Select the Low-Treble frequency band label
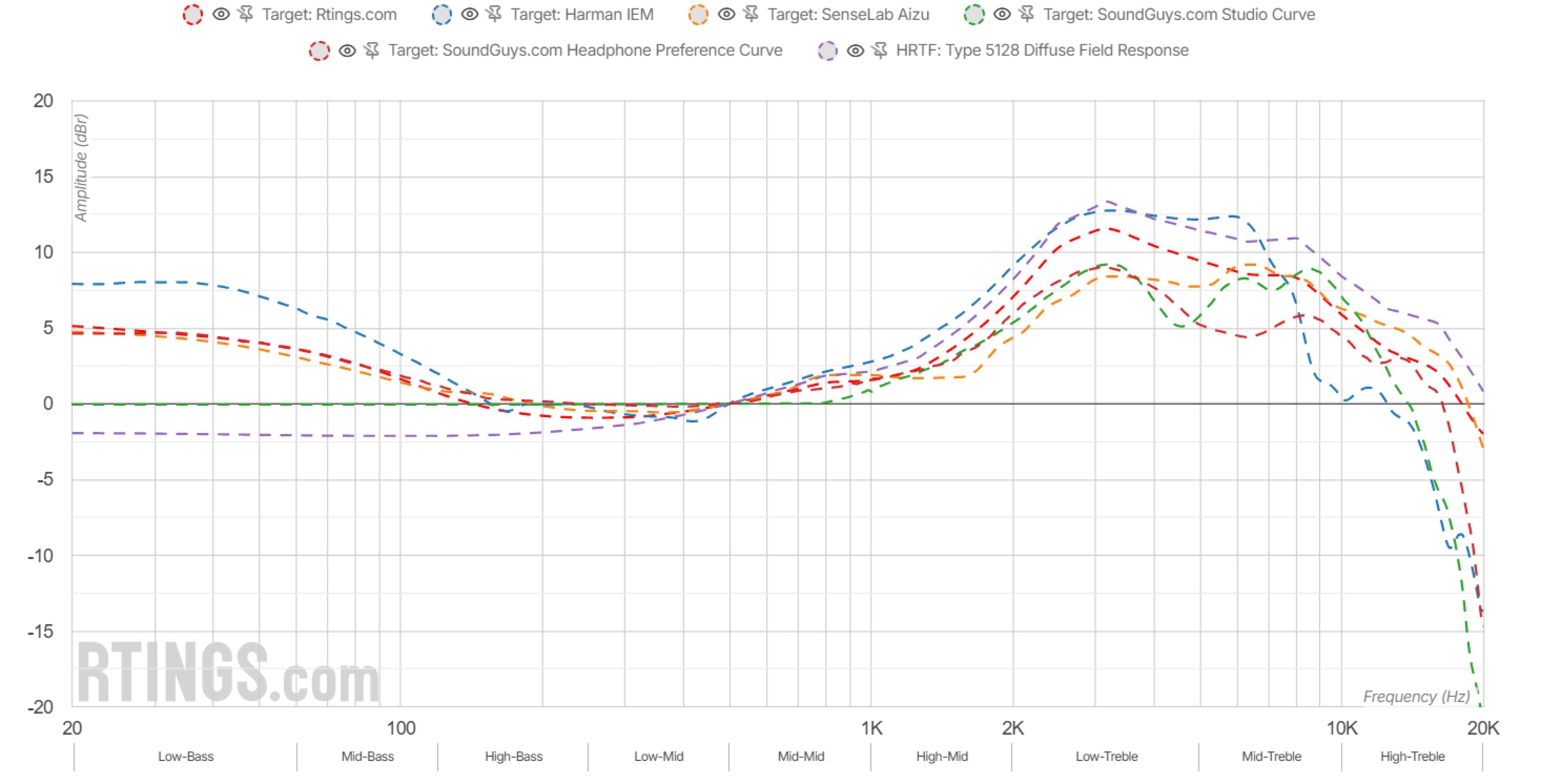 [1106, 756]
